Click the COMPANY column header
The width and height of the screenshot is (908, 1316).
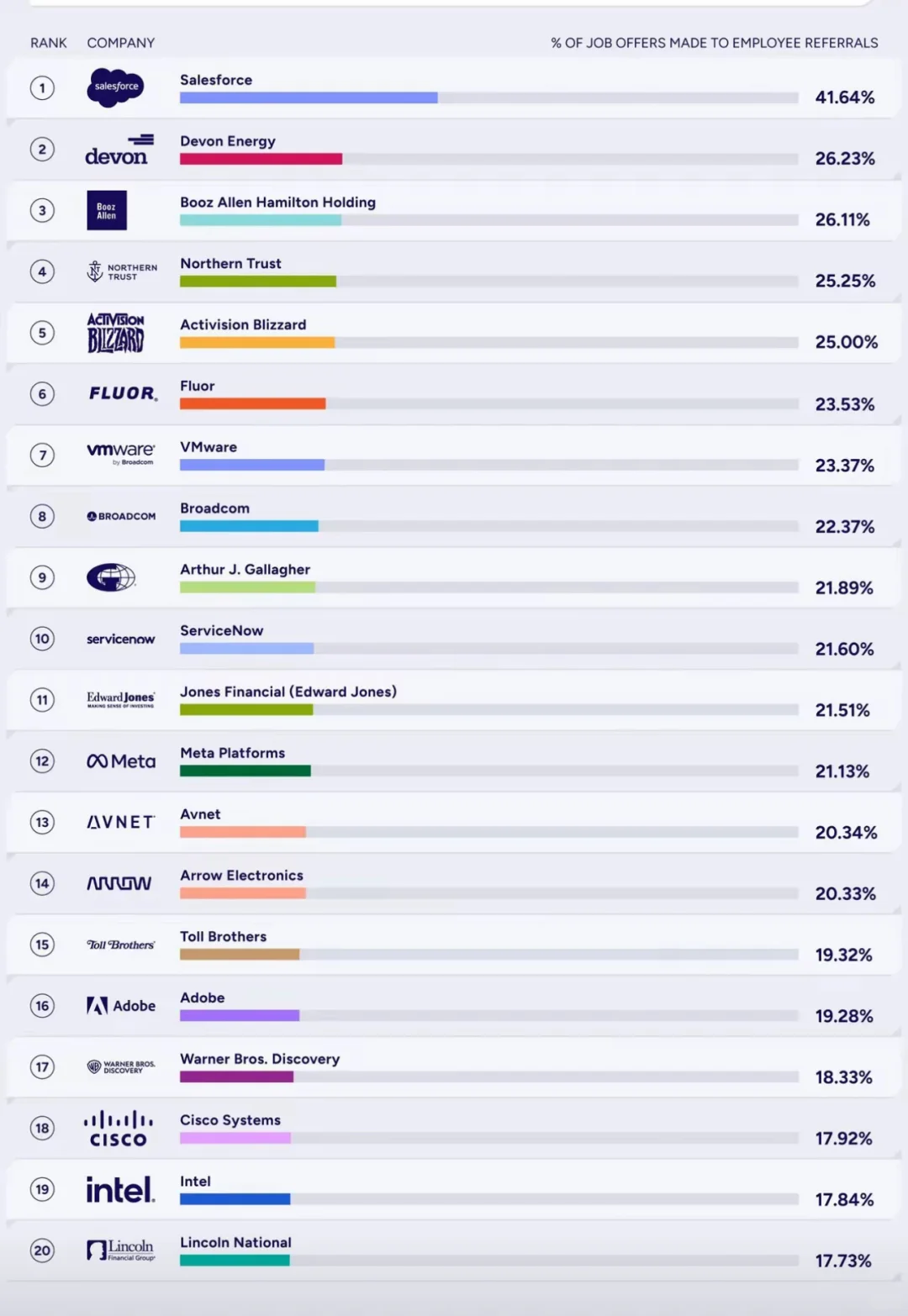(x=121, y=43)
